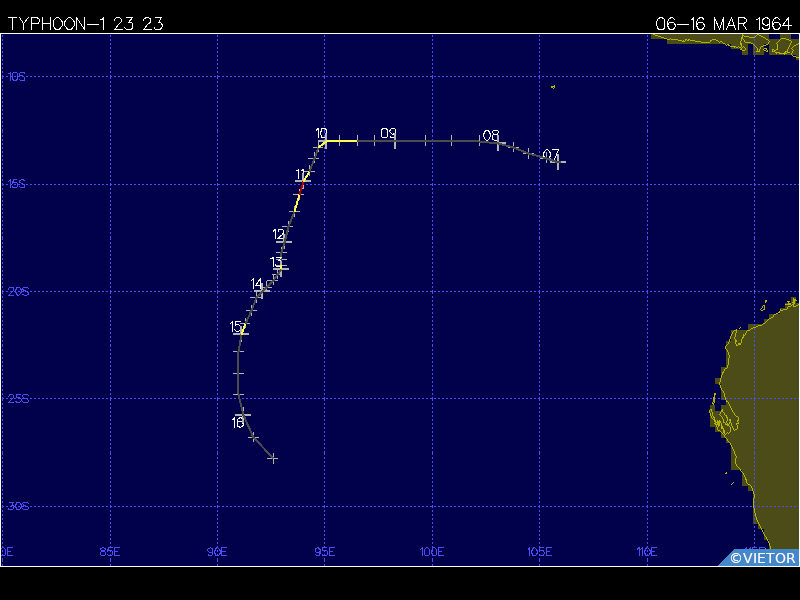Viewport: 800px width, 600px height.
Task: Click the 15S latitude label
Action: click(16, 184)
